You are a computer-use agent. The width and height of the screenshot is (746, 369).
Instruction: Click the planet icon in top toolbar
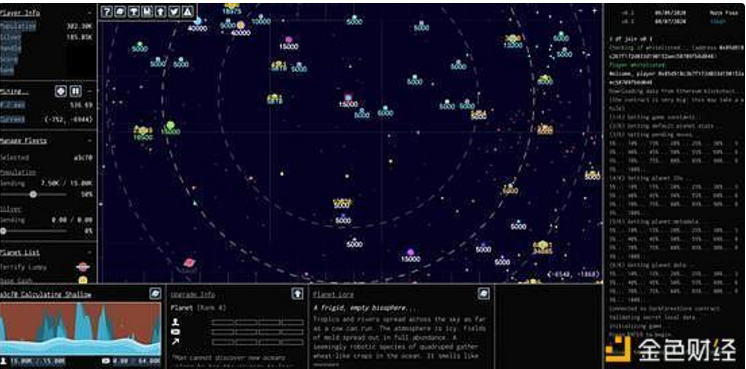(120, 12)
